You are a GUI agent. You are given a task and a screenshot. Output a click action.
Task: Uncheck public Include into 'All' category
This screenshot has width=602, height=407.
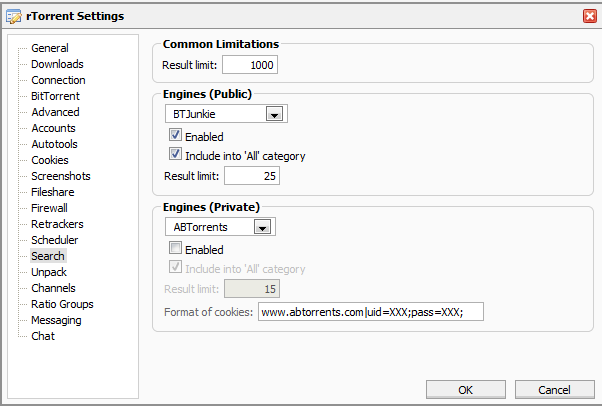[175, 155]
